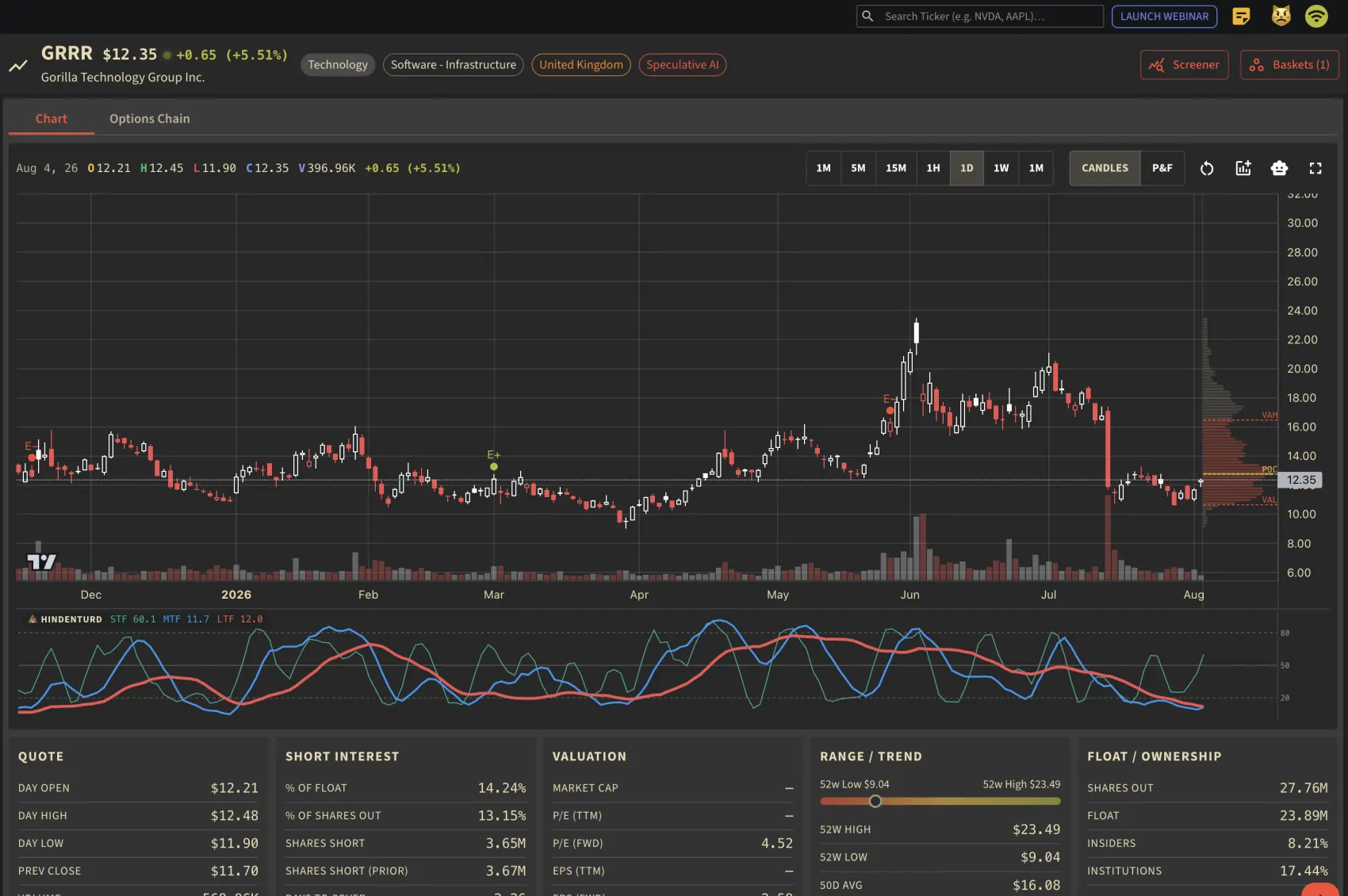
Task: Click P/E (FWD) value 4.52
Action: (x=777, y=844)
